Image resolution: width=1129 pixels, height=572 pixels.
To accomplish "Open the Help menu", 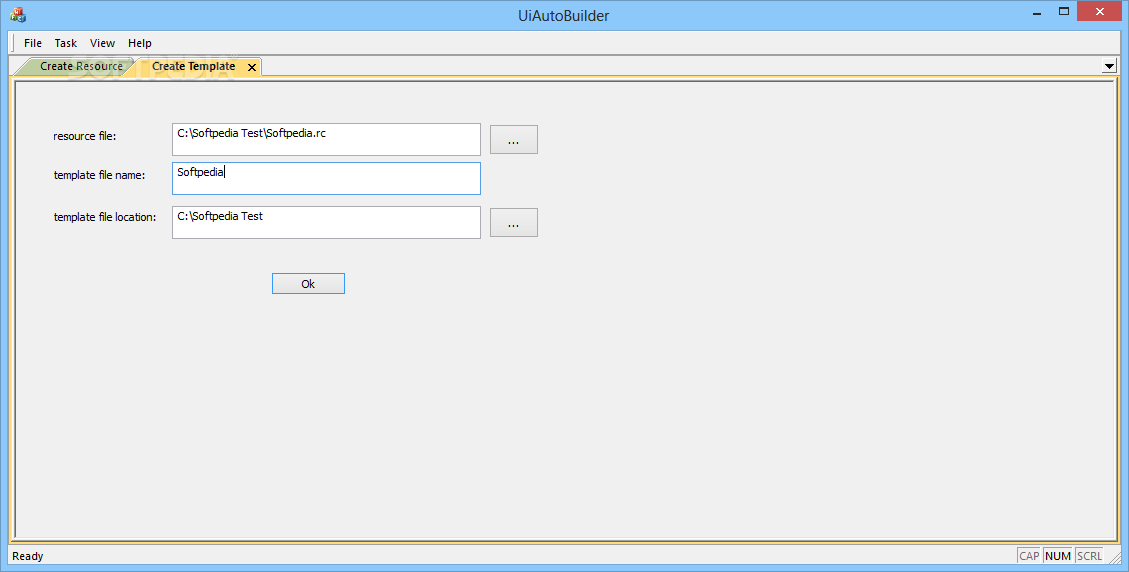I will pyautogui.click(x=140, y=43).
